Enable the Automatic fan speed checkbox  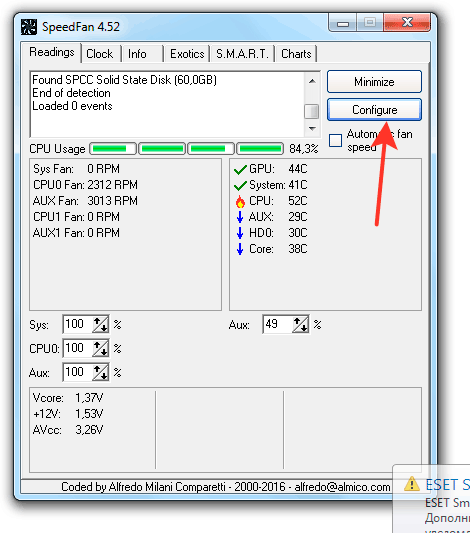click(x=335, y=140)
